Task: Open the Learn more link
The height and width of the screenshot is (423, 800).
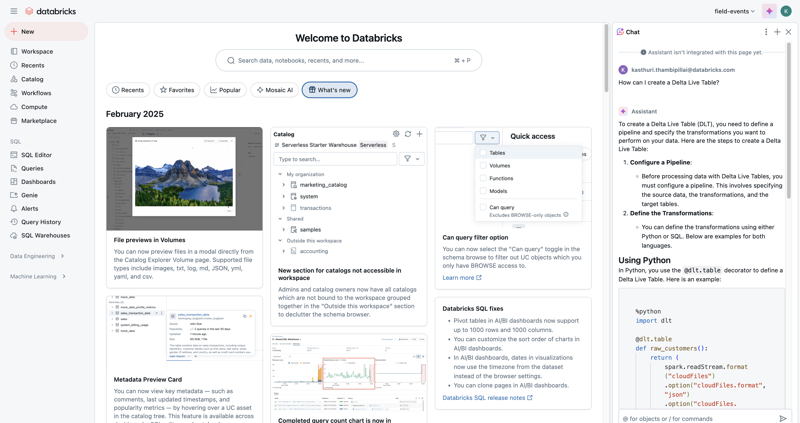Action: click(462, 278)
